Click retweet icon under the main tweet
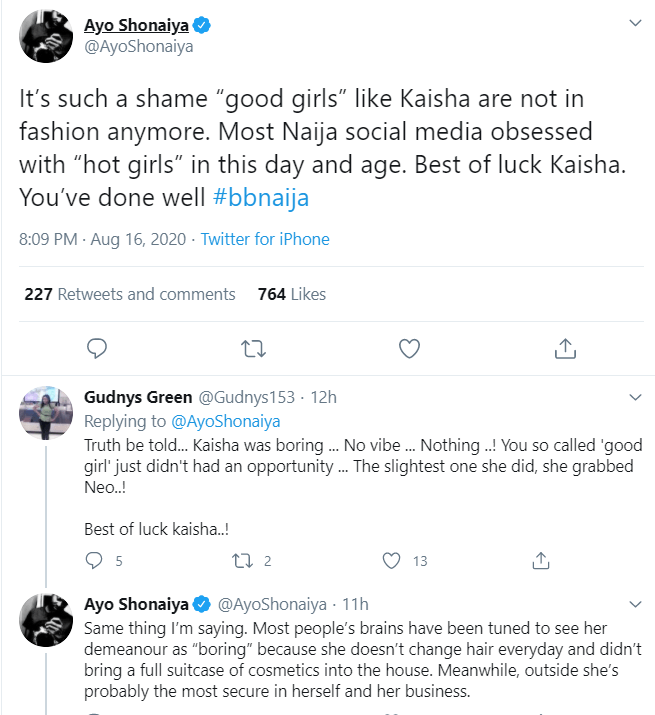This screenshot has height=715, width=655. [x=253, y=348]
